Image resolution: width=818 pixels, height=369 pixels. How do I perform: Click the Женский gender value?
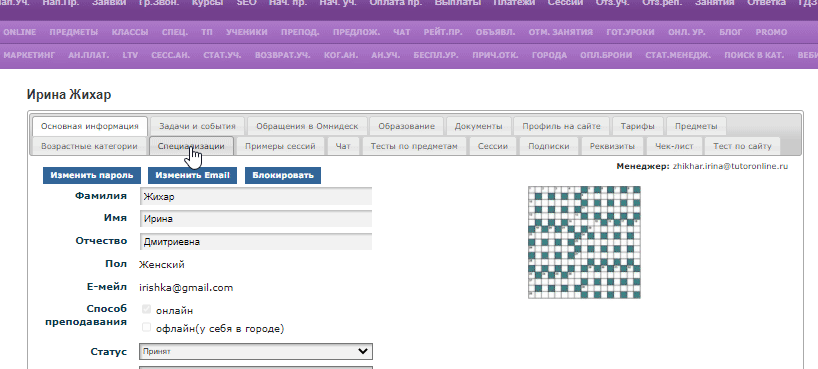click(x=162, y=265)
